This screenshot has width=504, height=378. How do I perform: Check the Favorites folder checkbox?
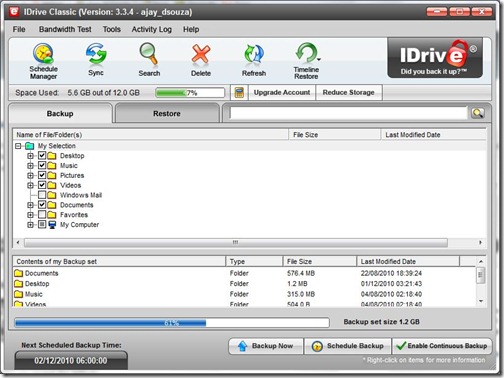(42, 214)
